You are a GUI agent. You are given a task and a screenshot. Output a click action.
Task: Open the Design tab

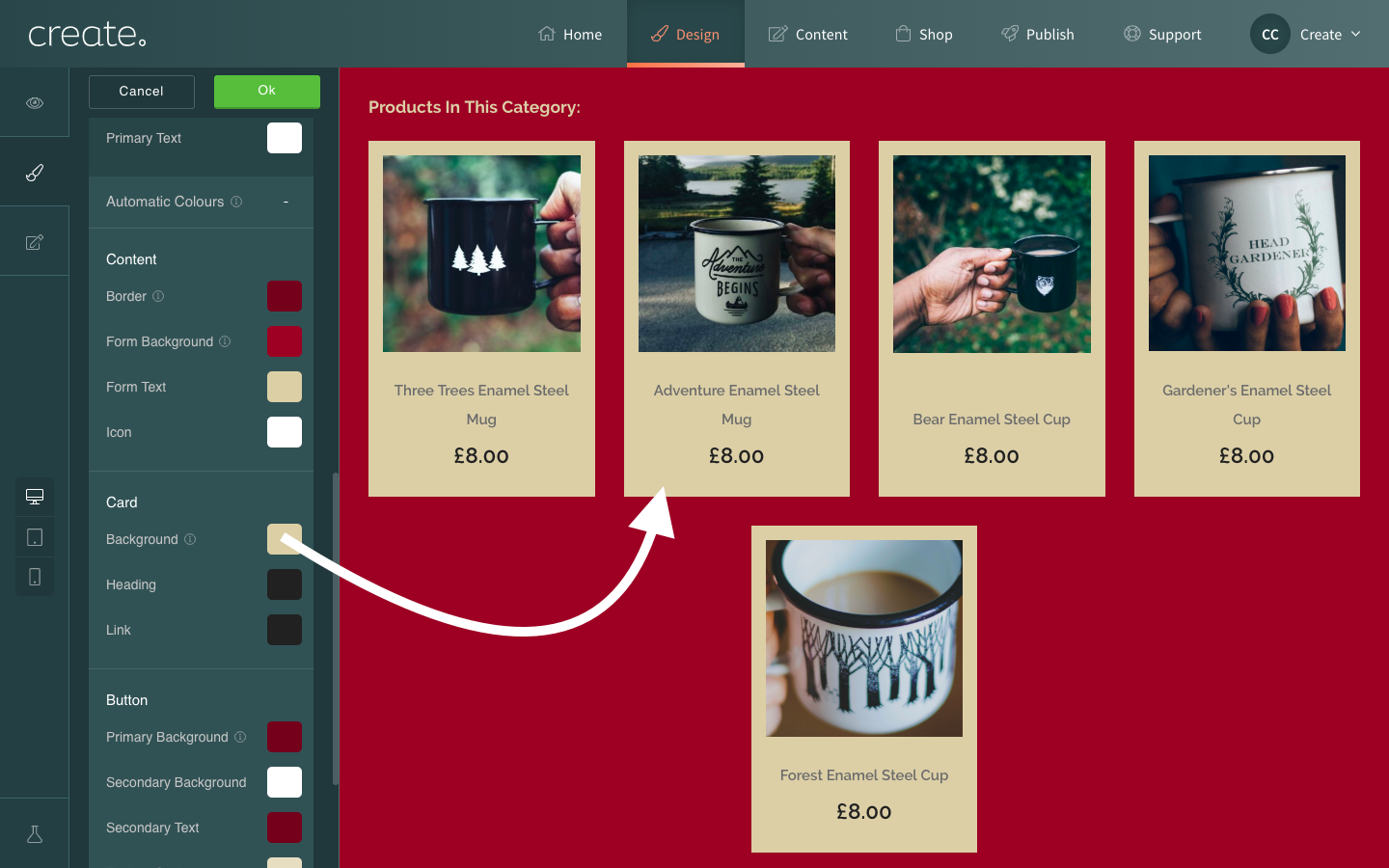685,34
